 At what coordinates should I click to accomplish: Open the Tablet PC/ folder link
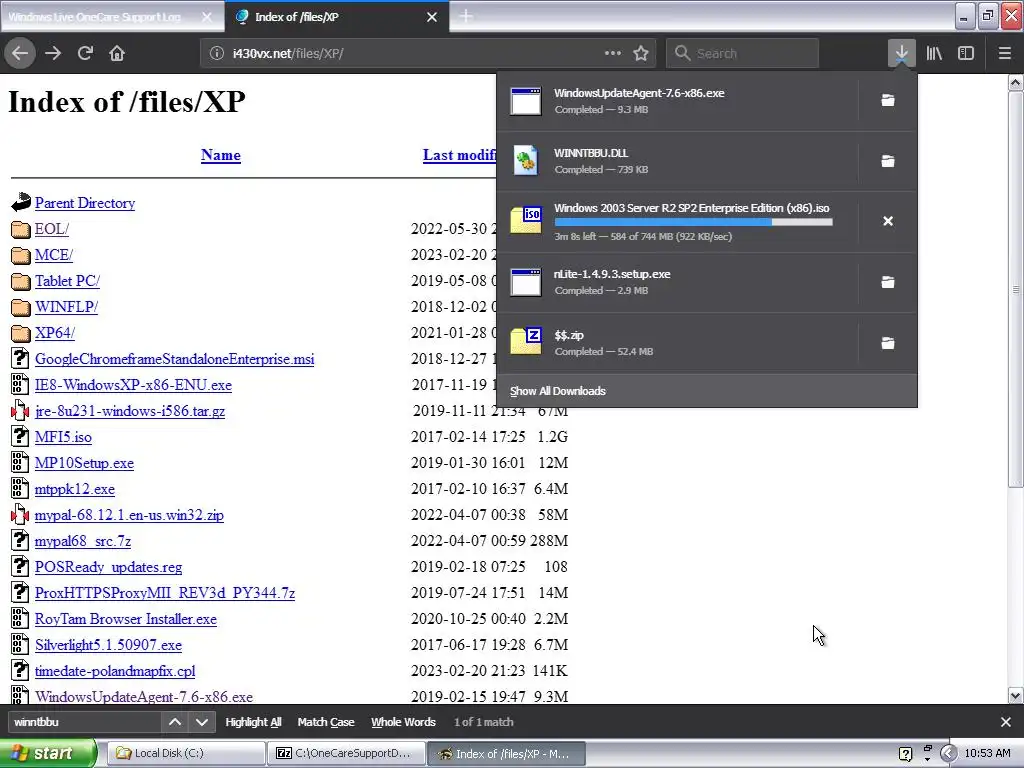(x=67, y=281)
